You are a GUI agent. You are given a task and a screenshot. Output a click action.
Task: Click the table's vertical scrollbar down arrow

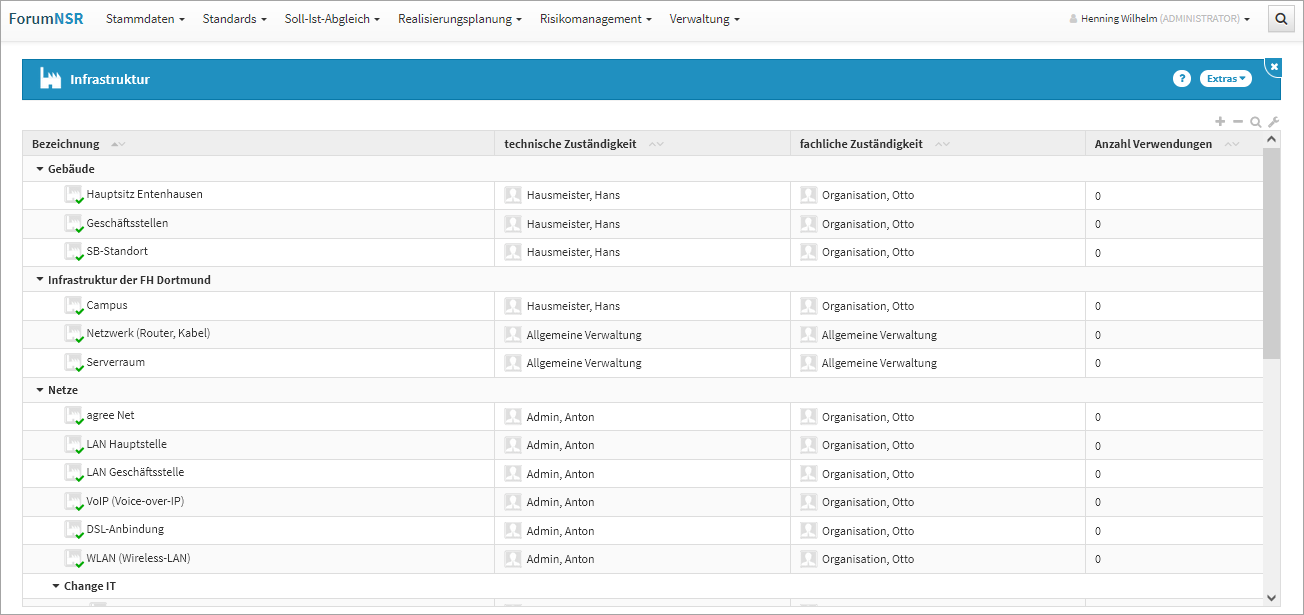(x=1271, y=597)
